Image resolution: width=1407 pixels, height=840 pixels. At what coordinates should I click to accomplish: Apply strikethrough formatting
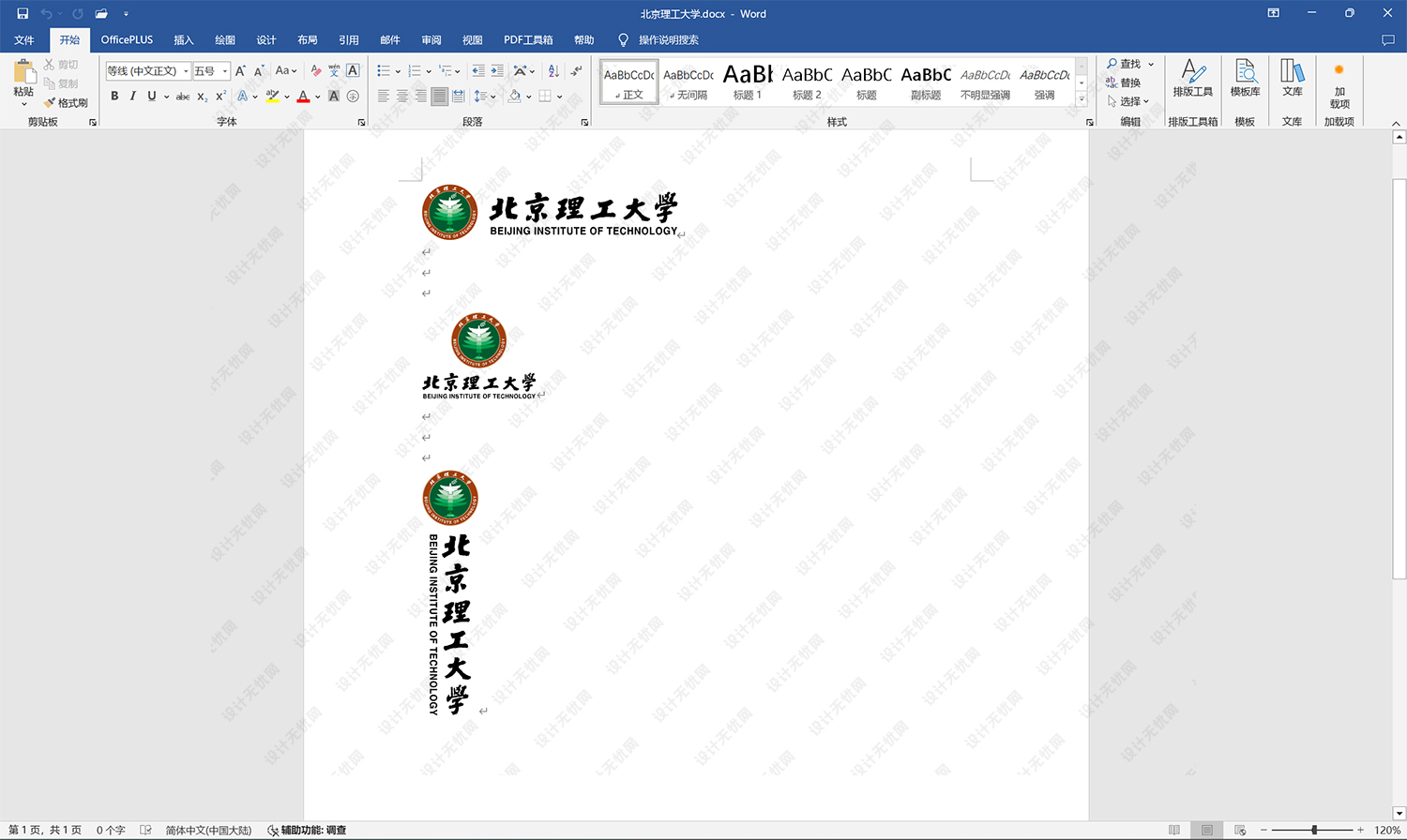183,97
